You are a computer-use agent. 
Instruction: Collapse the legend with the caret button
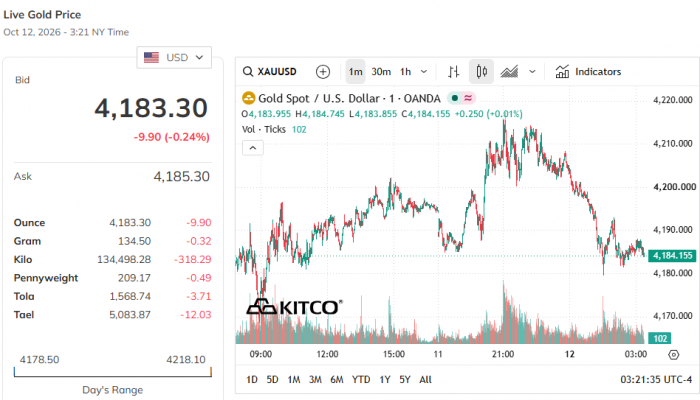[x=253, y=148]
